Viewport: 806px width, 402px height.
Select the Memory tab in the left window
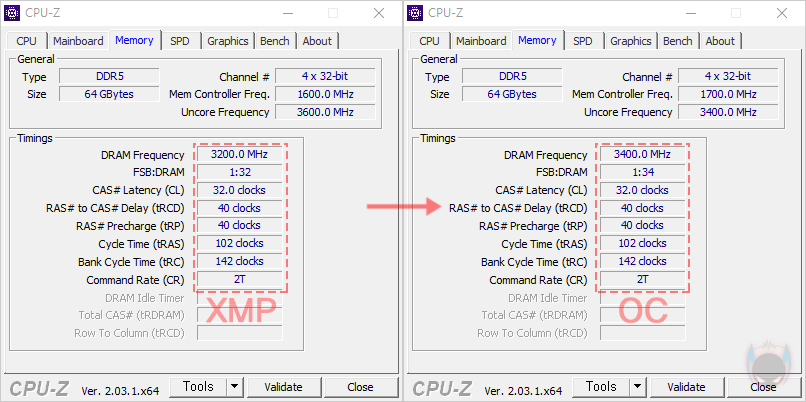click(x=134, y=40)
